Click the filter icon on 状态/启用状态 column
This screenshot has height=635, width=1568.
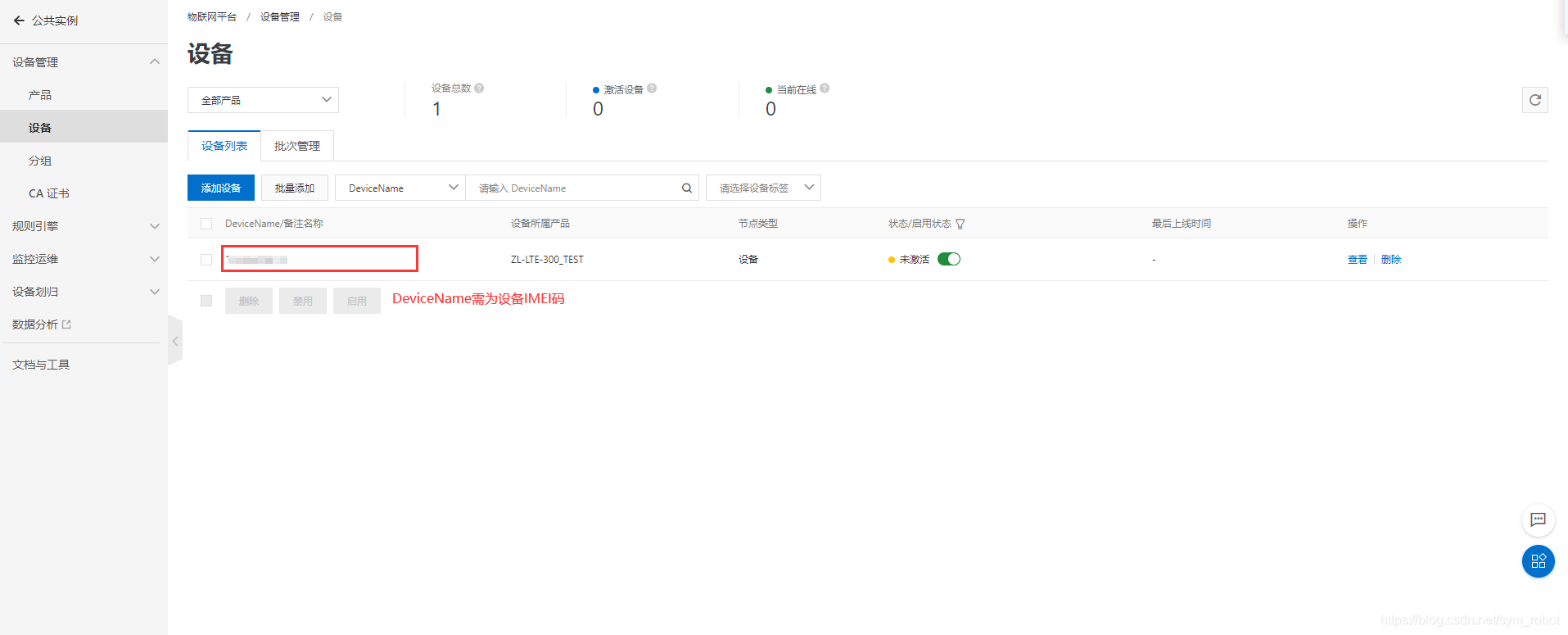960,224
